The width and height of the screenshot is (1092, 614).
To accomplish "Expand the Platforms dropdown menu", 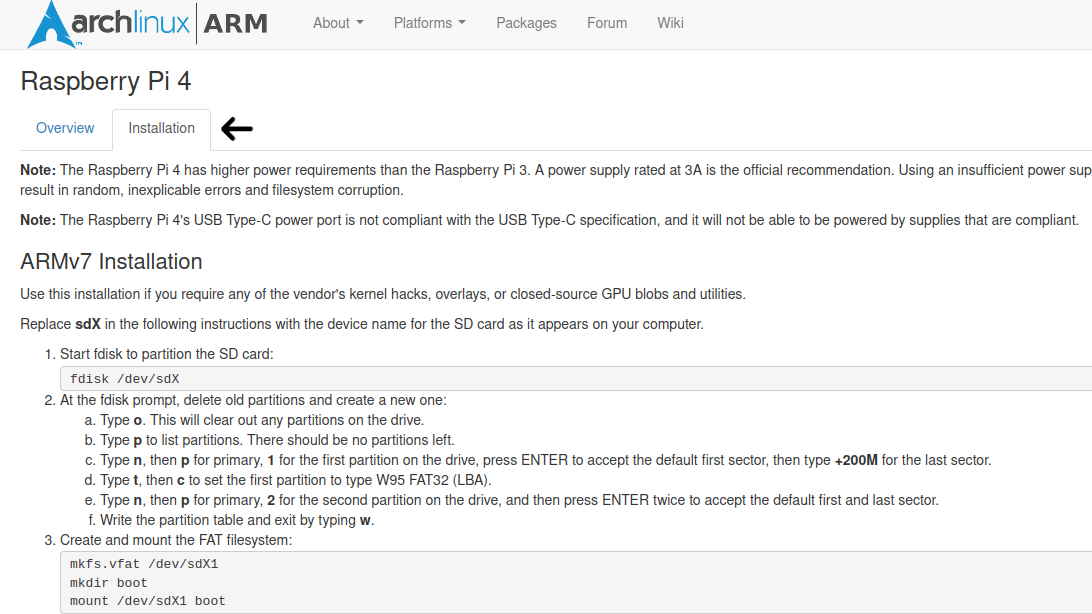I will click(430, 23).
